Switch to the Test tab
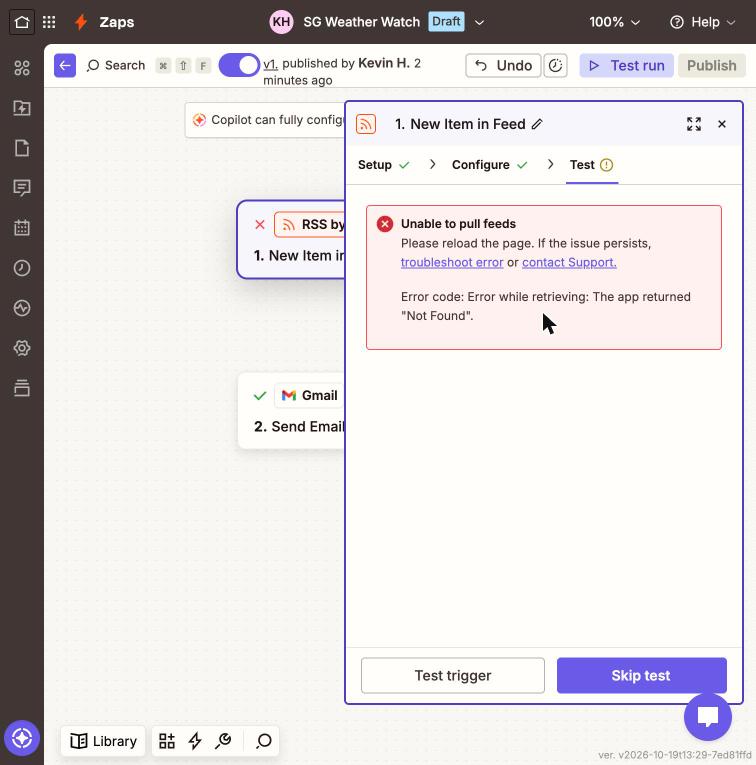The width and height of the screenshot is (756, 765). [x=592, y=165]
